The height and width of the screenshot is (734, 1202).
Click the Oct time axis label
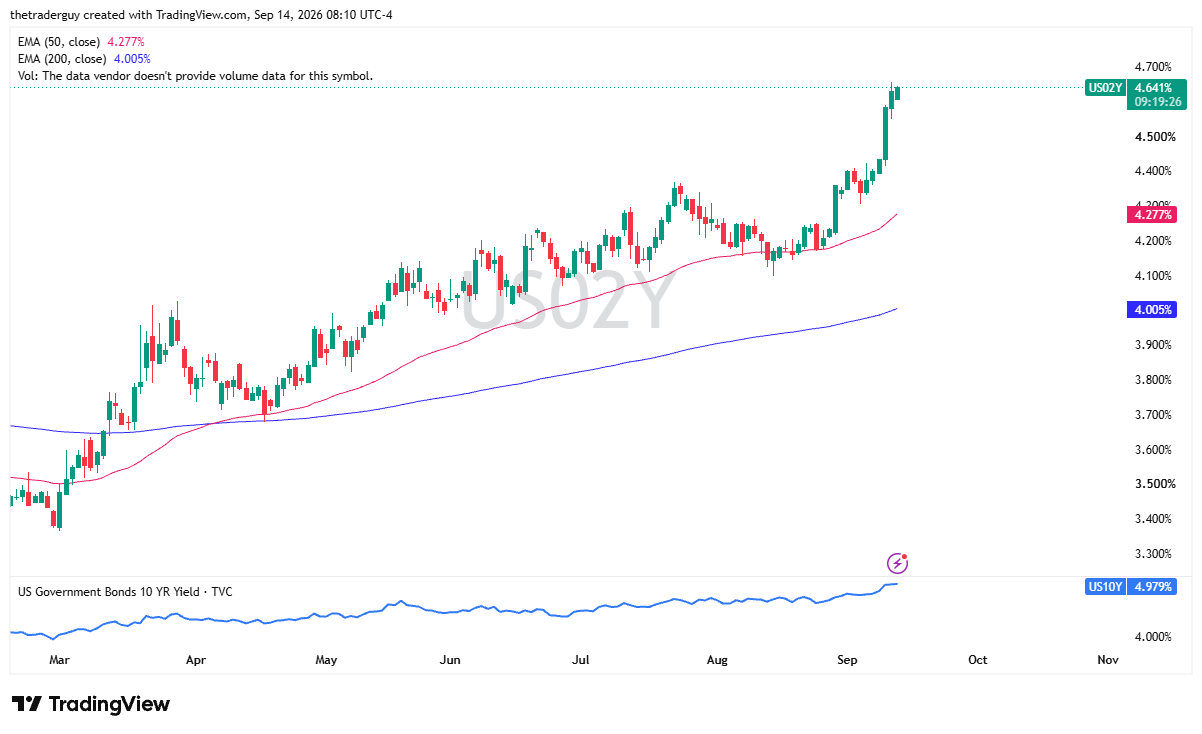tap(978, 660)
